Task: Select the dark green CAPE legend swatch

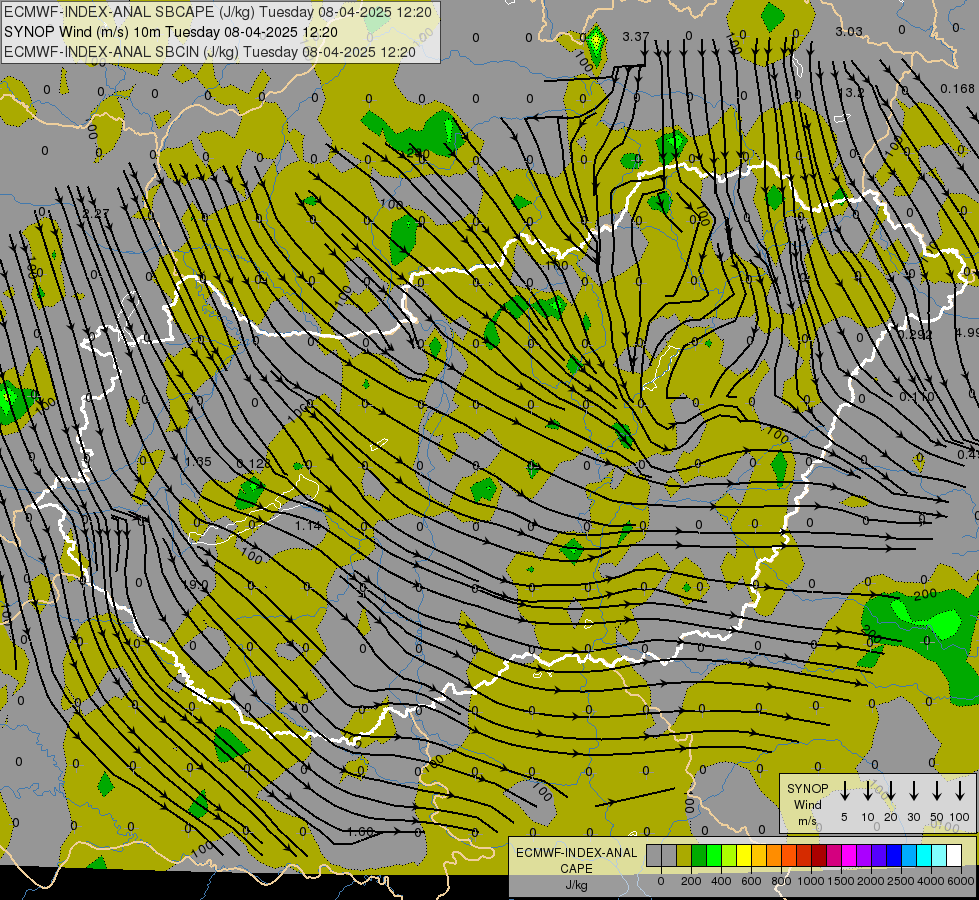Action: point(699,855)
